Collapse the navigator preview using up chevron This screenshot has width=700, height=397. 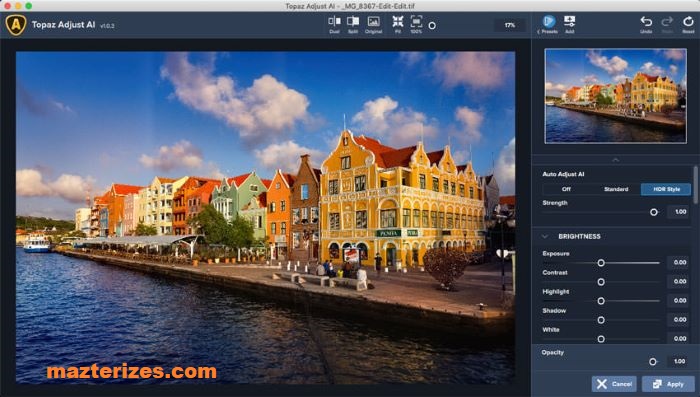pos(616,159)
